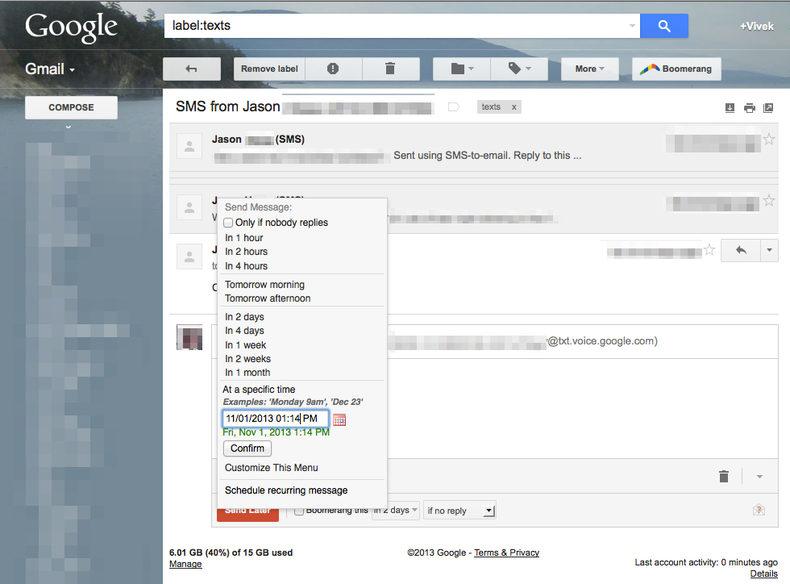This screenshot has height=584, width=790.
Task: Click Remove label button
Action: coord(269,69)
